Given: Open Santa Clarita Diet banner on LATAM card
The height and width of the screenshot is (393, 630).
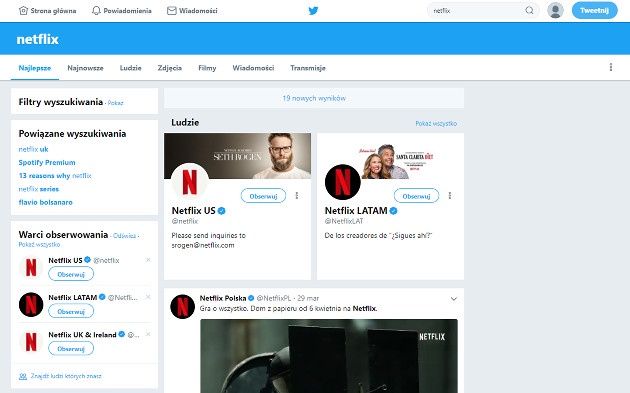Looking at the screenshot, I should pyautogui.click(x=390, y=156).
